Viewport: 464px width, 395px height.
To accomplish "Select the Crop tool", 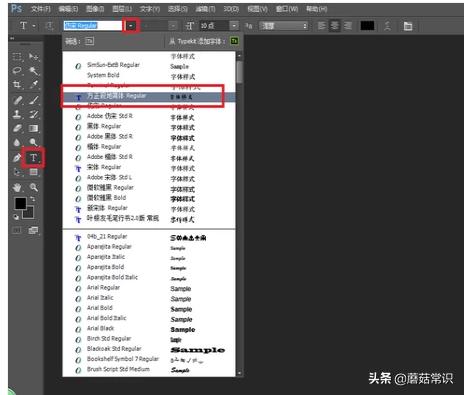I will click(x=17, y=85).
